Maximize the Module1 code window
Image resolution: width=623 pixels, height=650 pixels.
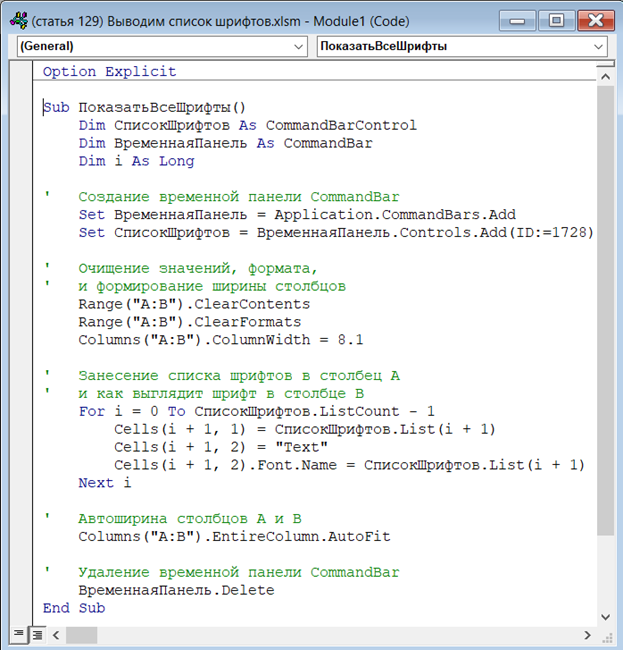[x=556, y=21]
